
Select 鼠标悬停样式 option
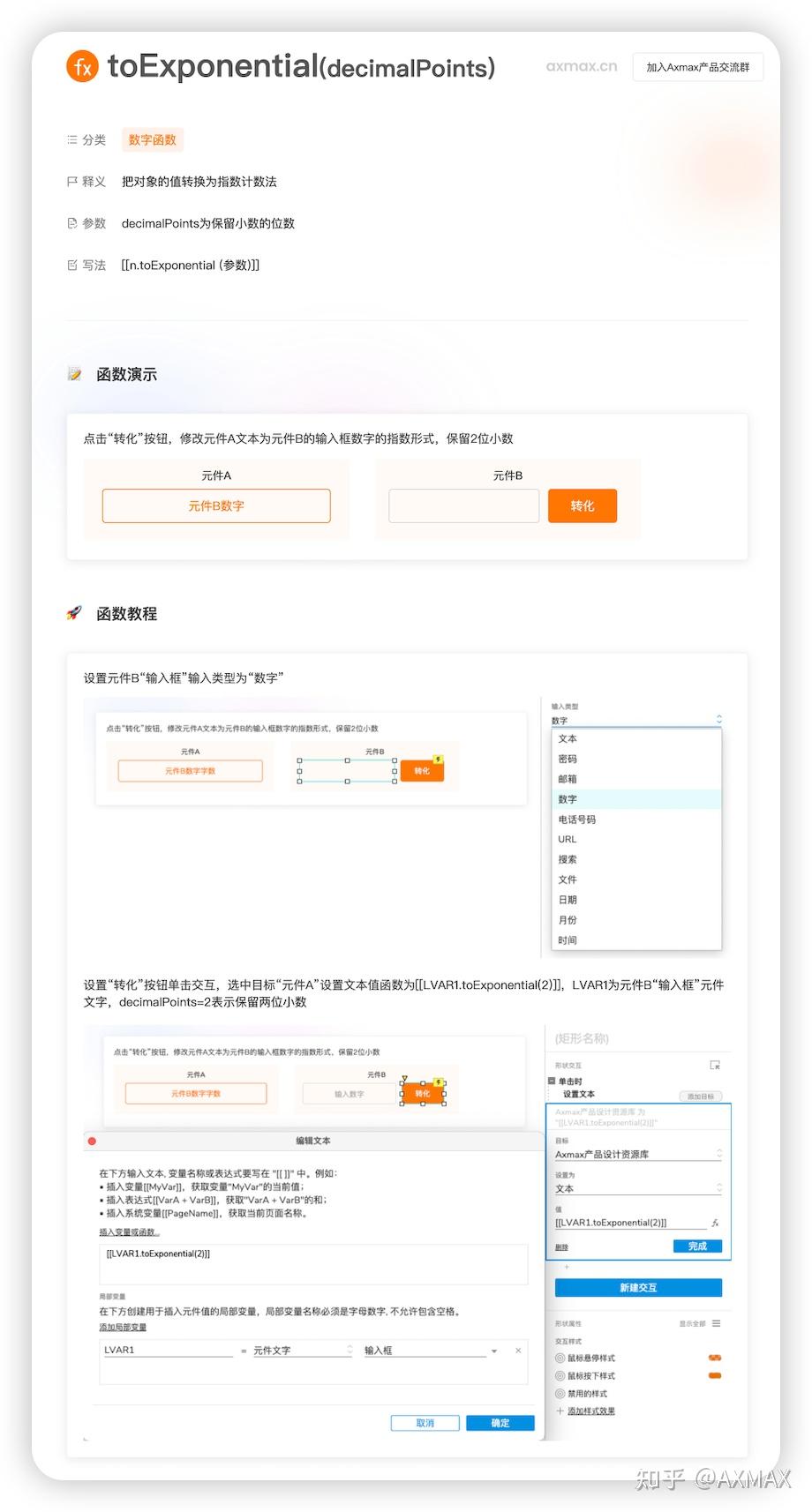click(x=585, y=1358)
